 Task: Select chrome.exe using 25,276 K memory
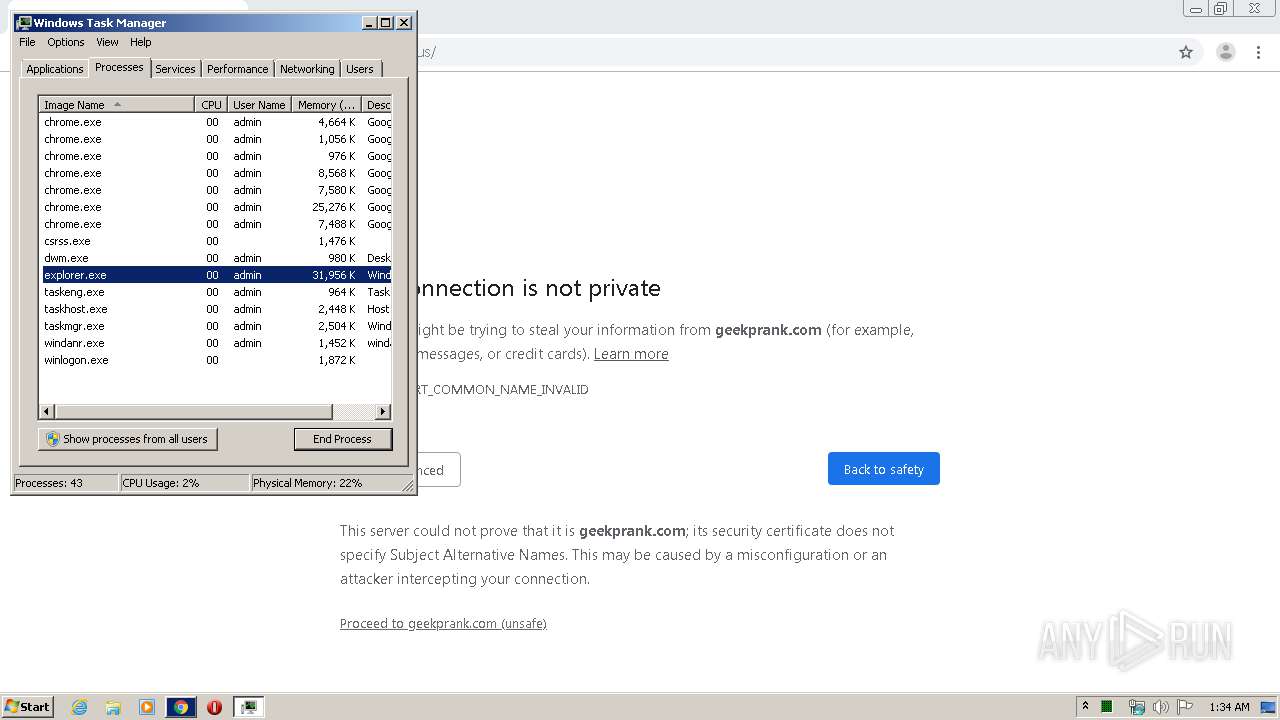click(x=215, y=207)
